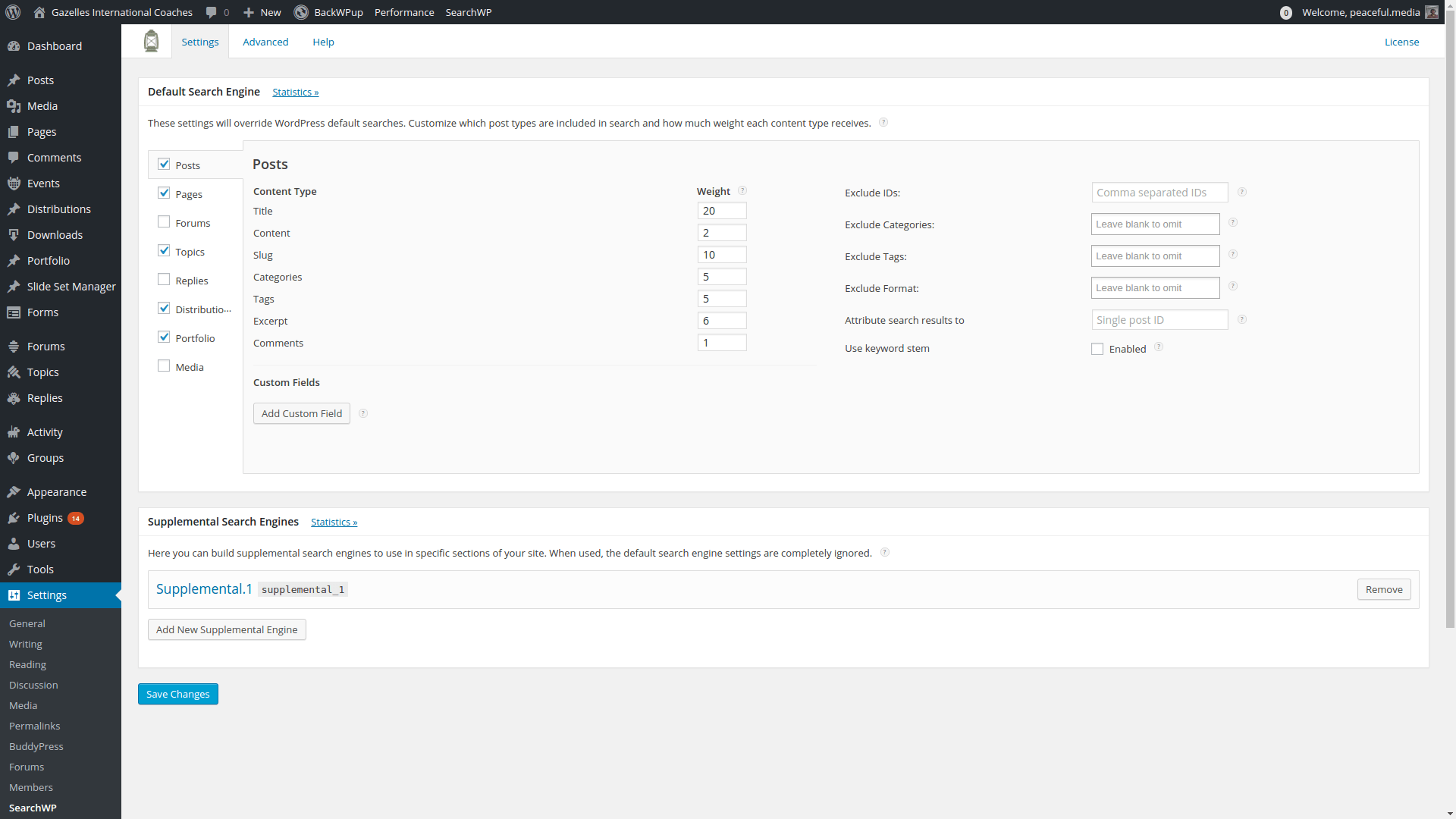Click help icon beside Add Custom Field

click(363, 413)
